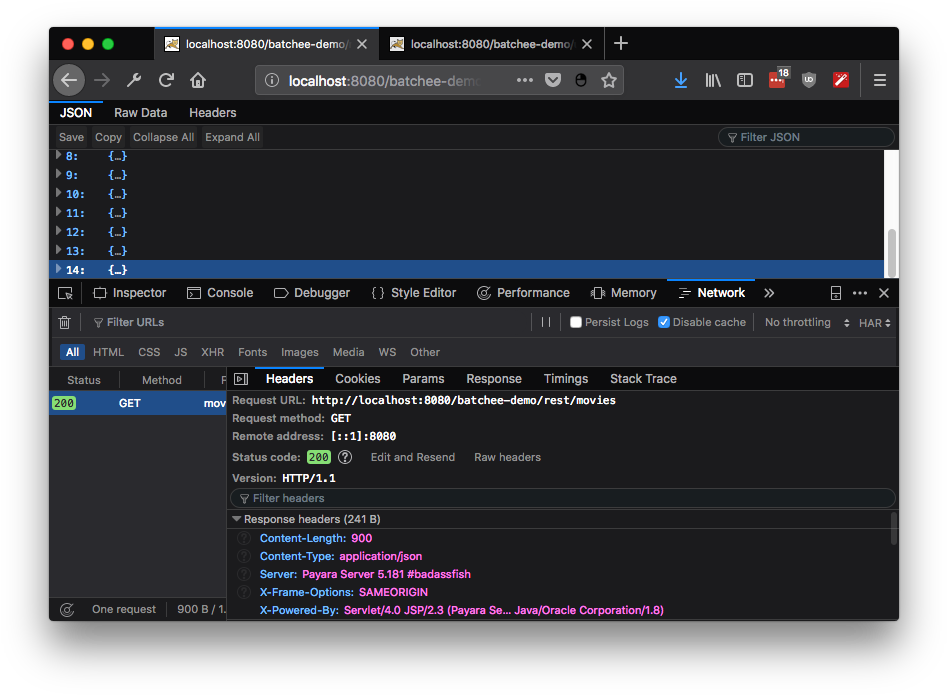Collapse the Response headers section
The image size is (947, 695).
click(x=237, y=519)
